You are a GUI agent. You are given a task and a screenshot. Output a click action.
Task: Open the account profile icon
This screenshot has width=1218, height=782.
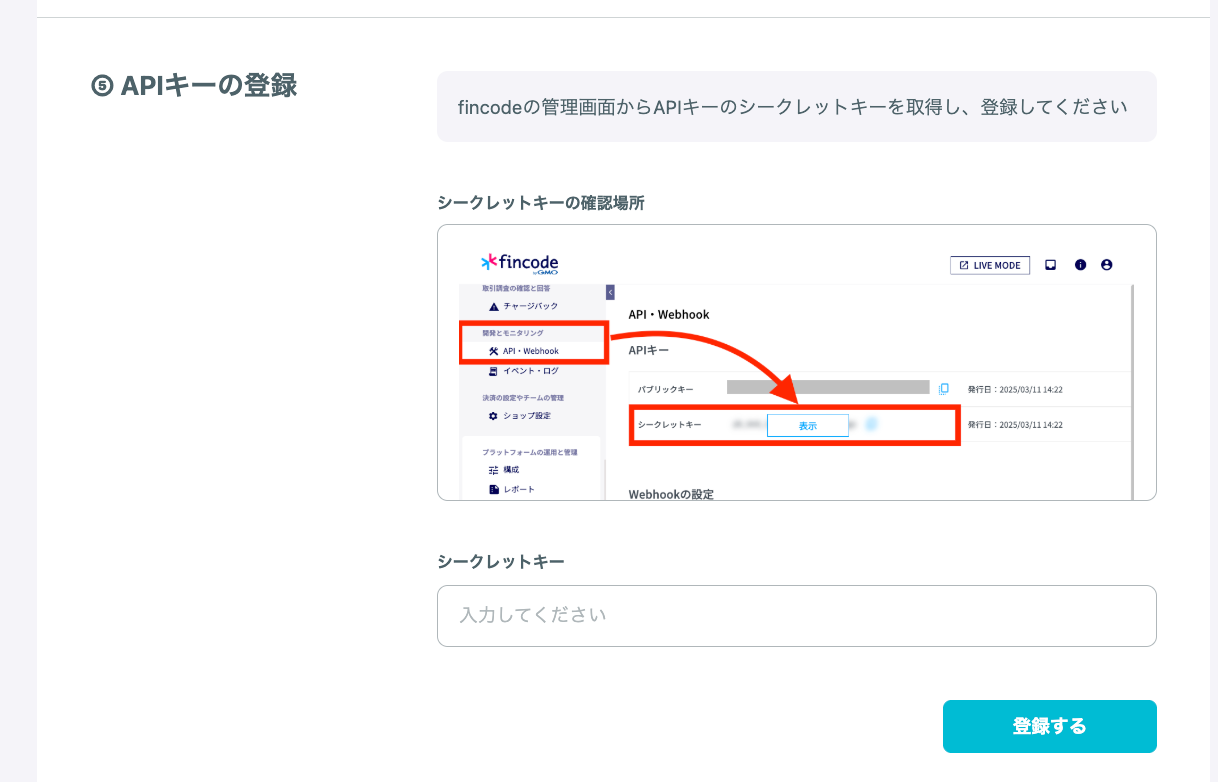(1106, 265)
